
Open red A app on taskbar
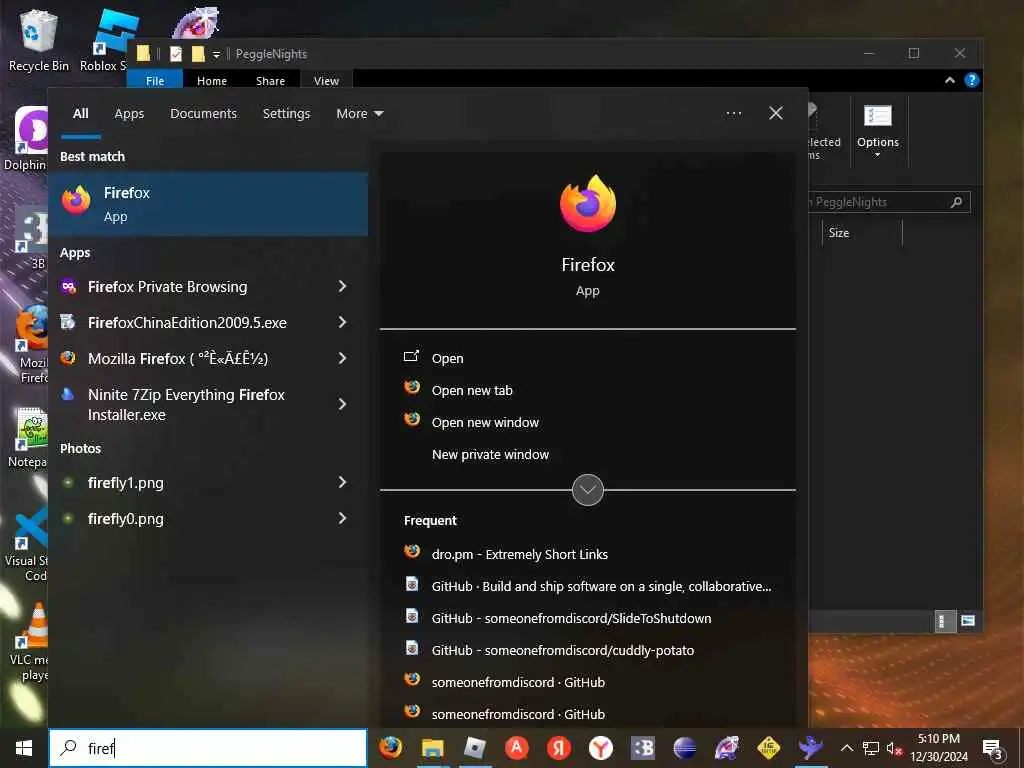point(517,748)
